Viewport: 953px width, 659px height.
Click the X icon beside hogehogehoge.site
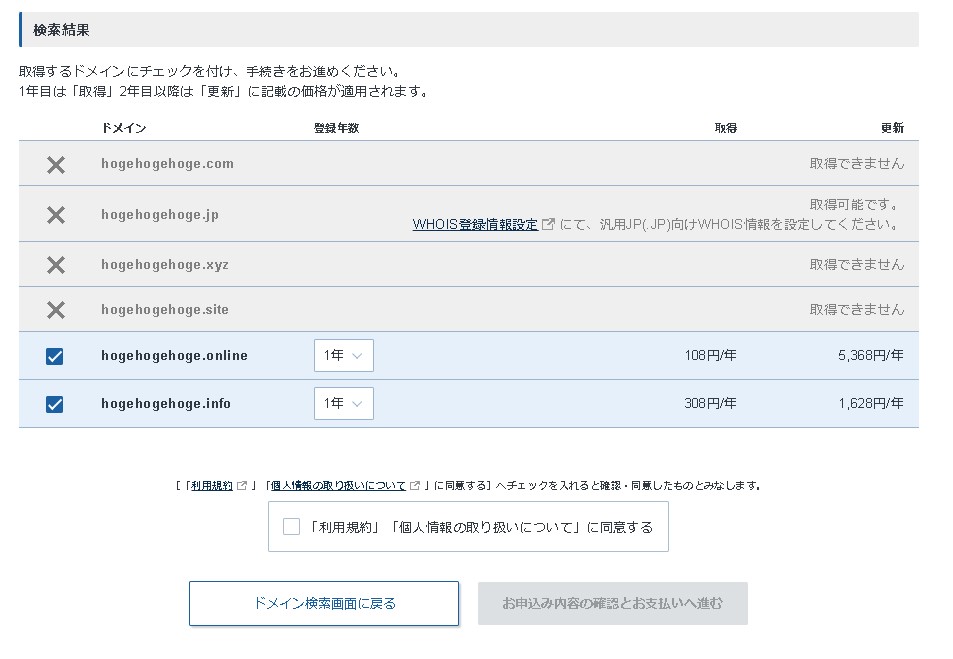pyautogui.click(x=56, y=310)
